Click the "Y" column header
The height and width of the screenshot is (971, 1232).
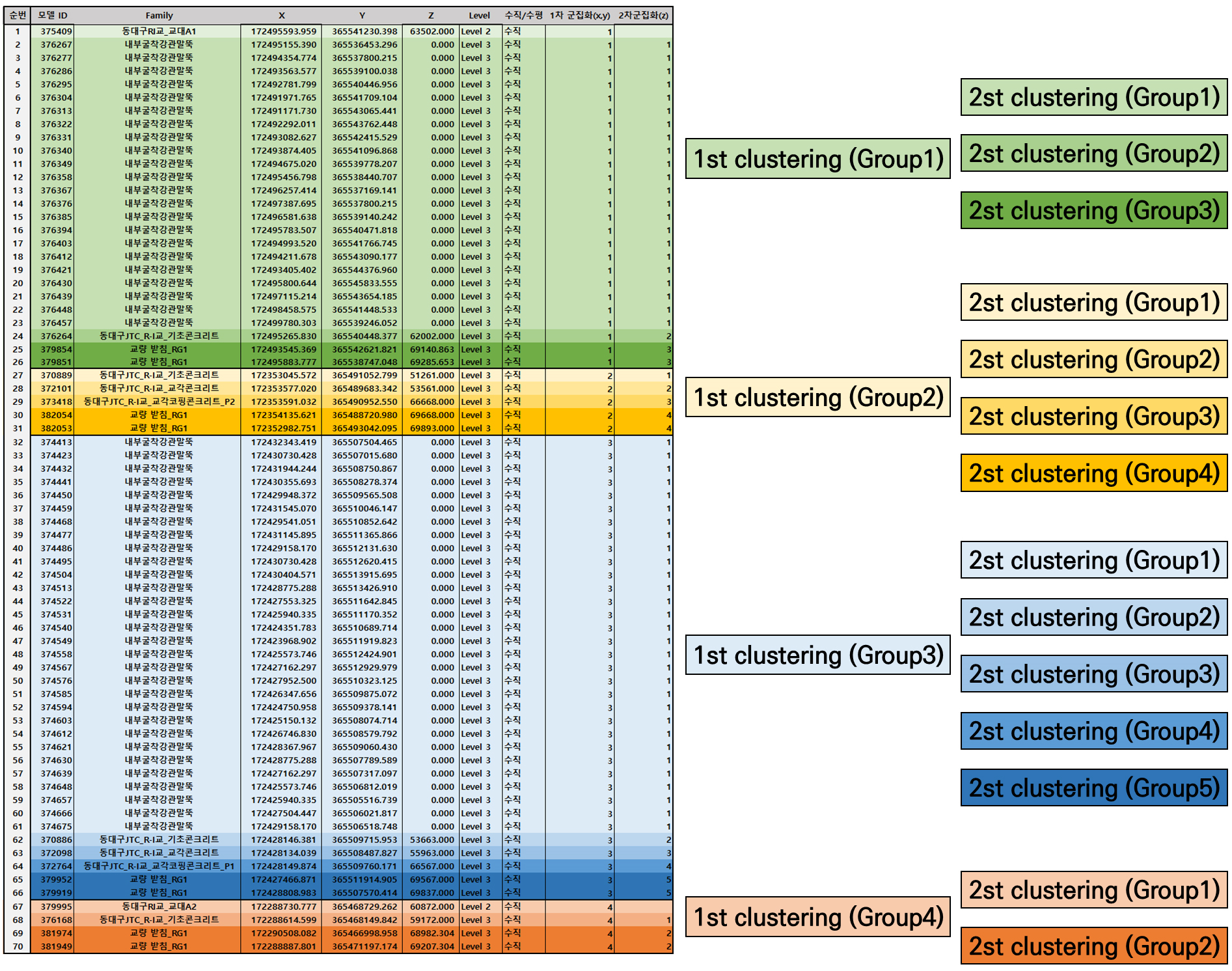362,16
